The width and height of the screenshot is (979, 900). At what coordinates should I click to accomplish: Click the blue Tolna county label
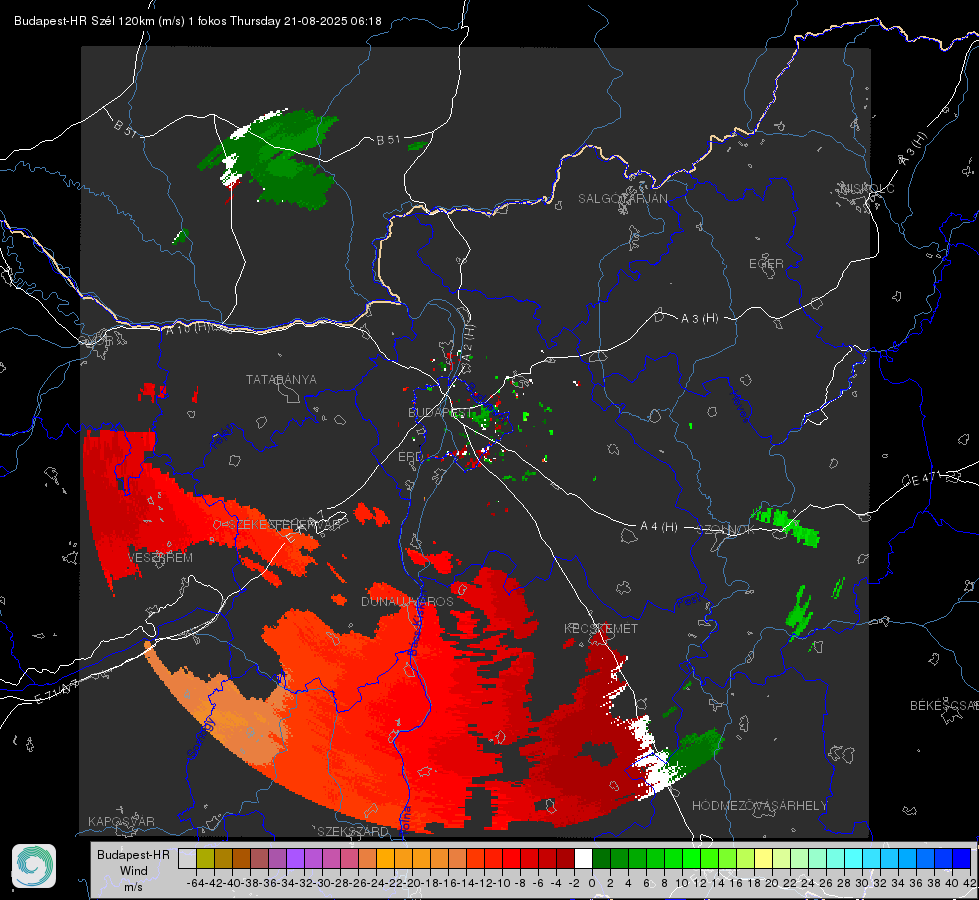point(405,819)
